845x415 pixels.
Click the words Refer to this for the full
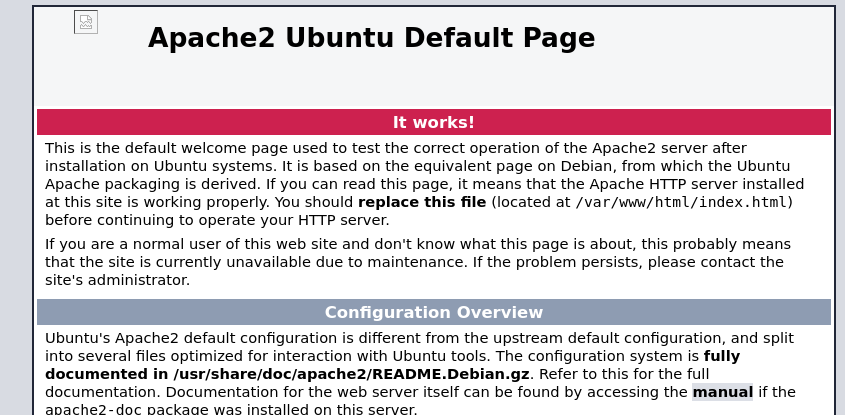click(x=624, y=374)
